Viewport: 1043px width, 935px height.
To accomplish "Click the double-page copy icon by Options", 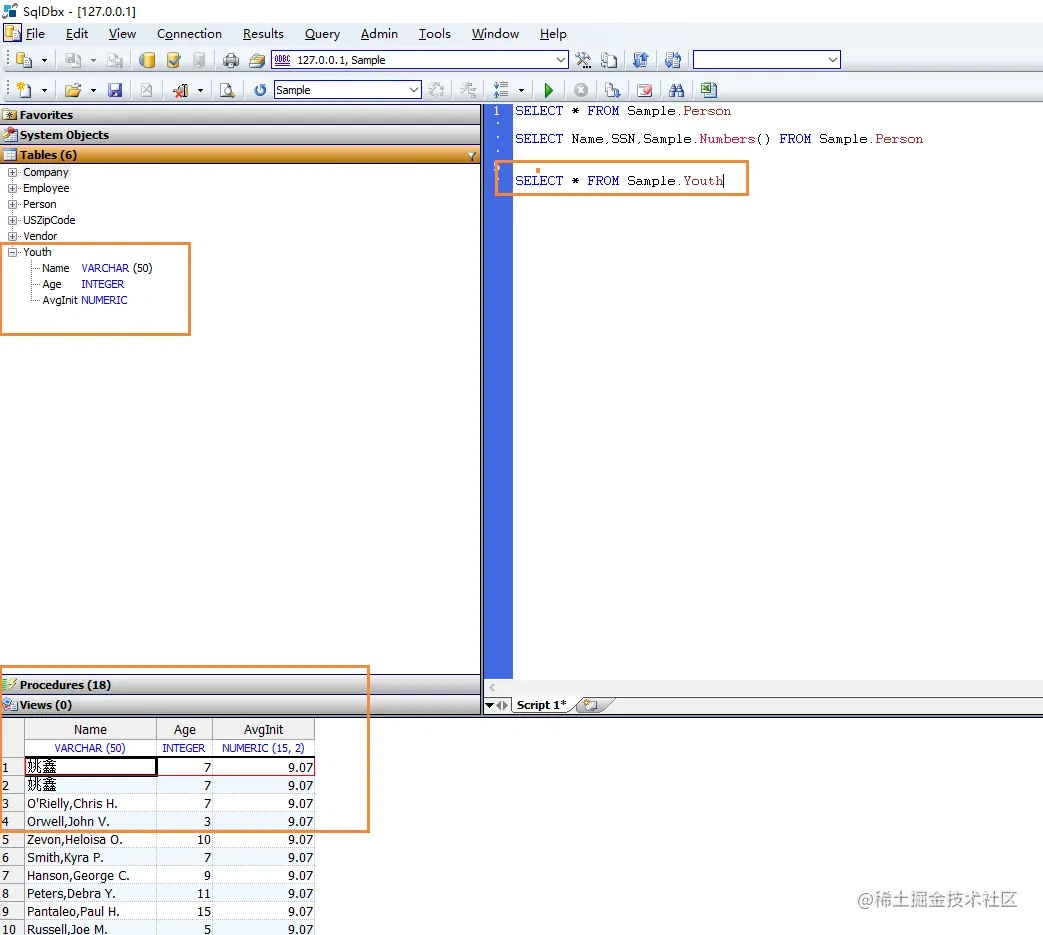I will (609, 61).
